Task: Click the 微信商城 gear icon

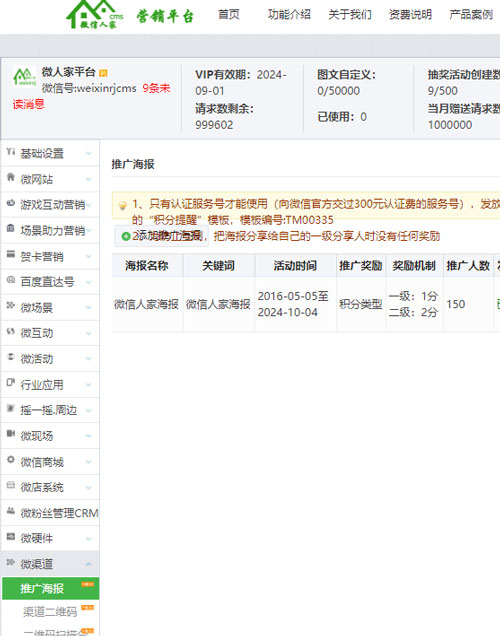Action: [x=11, y=460]
